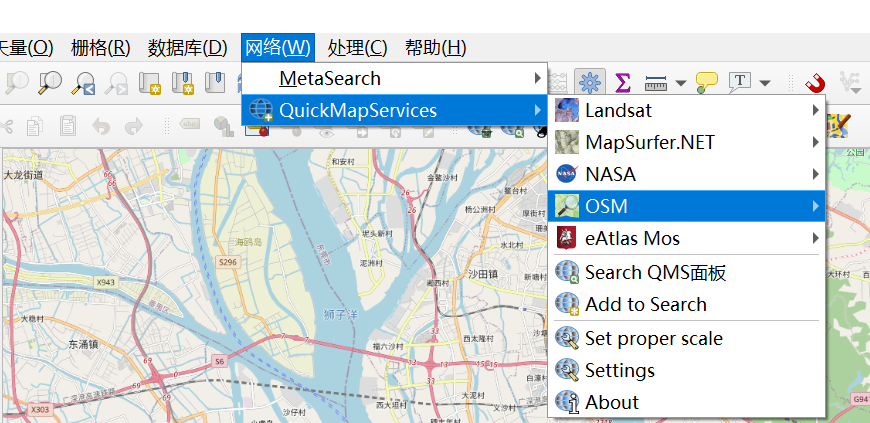This screenshot has height=423, width=870.
Task: Expand the MapSurfer.NET submenu
Action: pyautogui.click(x=687, y=142)
